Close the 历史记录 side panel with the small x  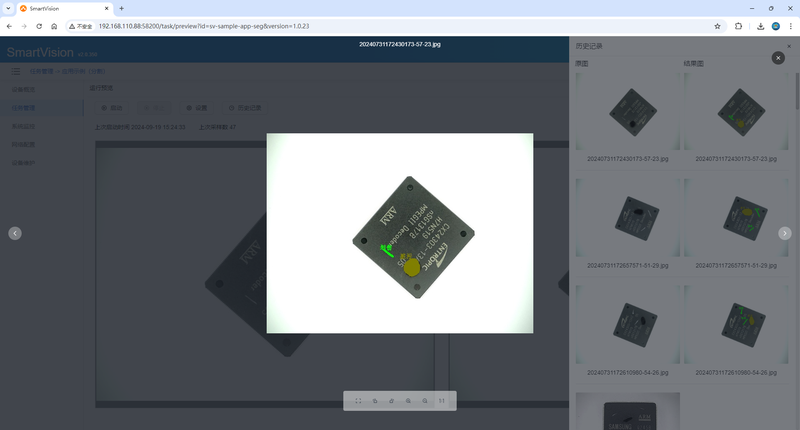789,46
